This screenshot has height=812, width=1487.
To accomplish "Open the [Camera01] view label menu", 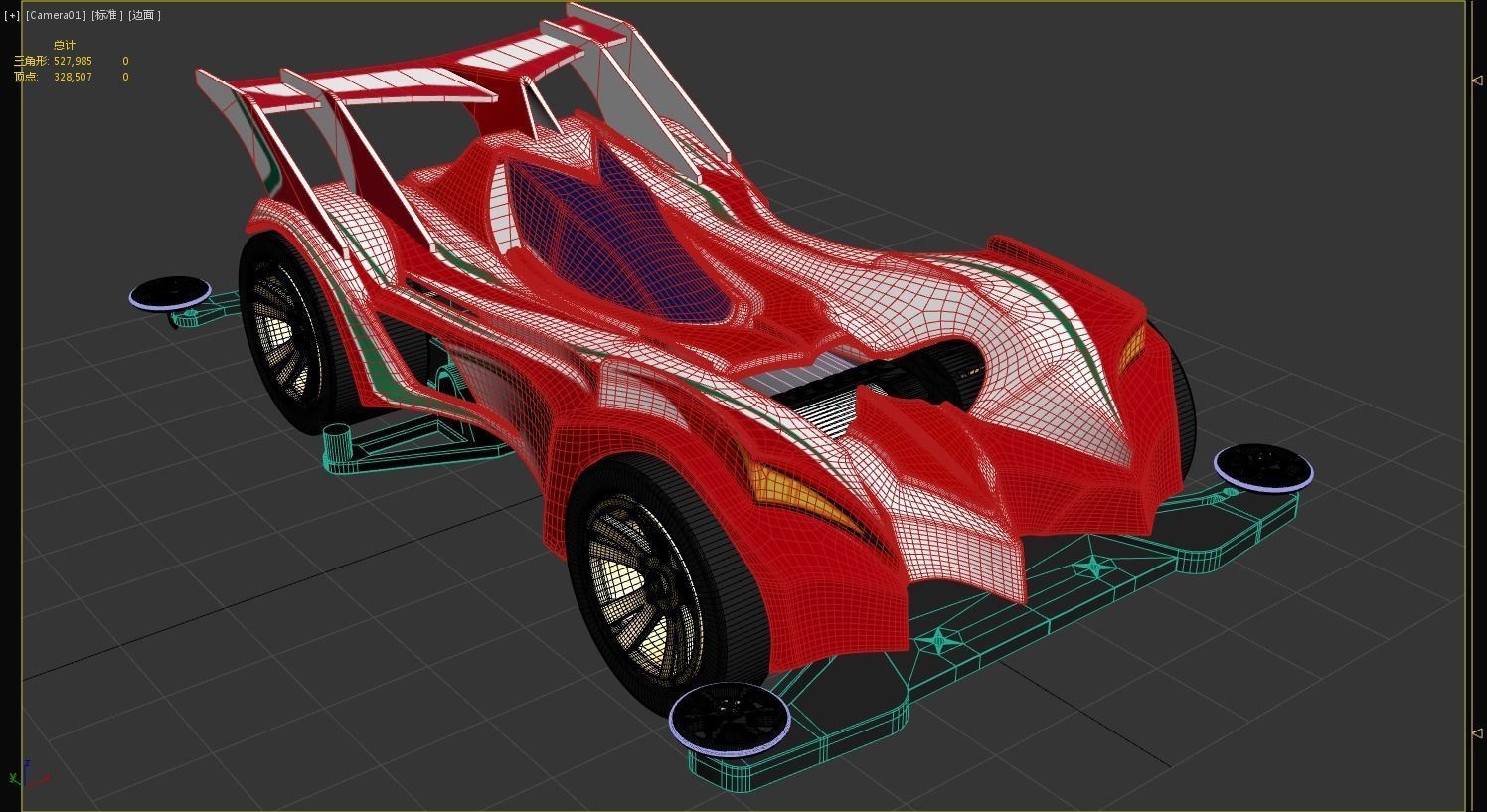I will tap(56, 15).
